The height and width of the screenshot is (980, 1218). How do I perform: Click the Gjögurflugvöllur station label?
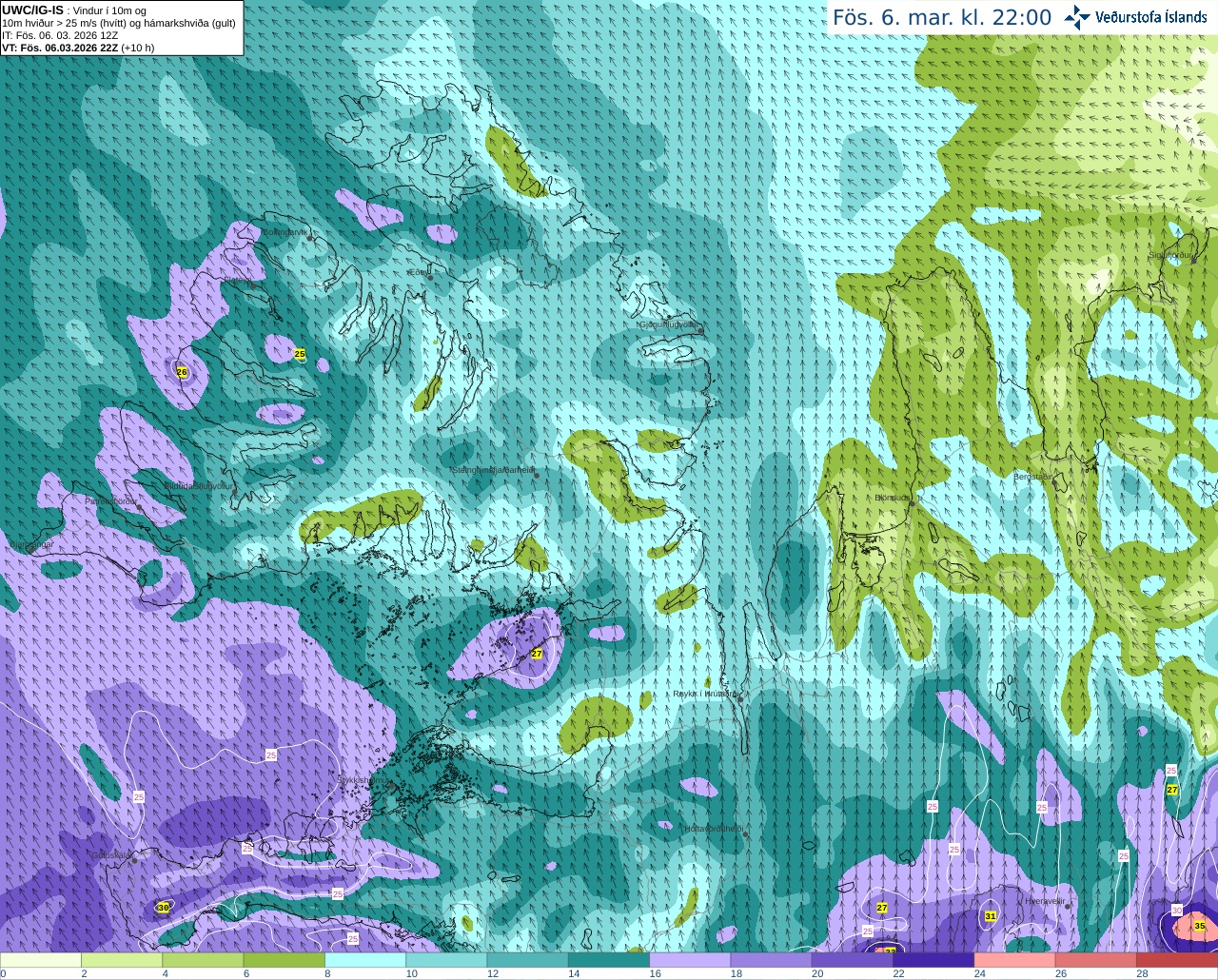pyautogui.click(x=670, y=324)
